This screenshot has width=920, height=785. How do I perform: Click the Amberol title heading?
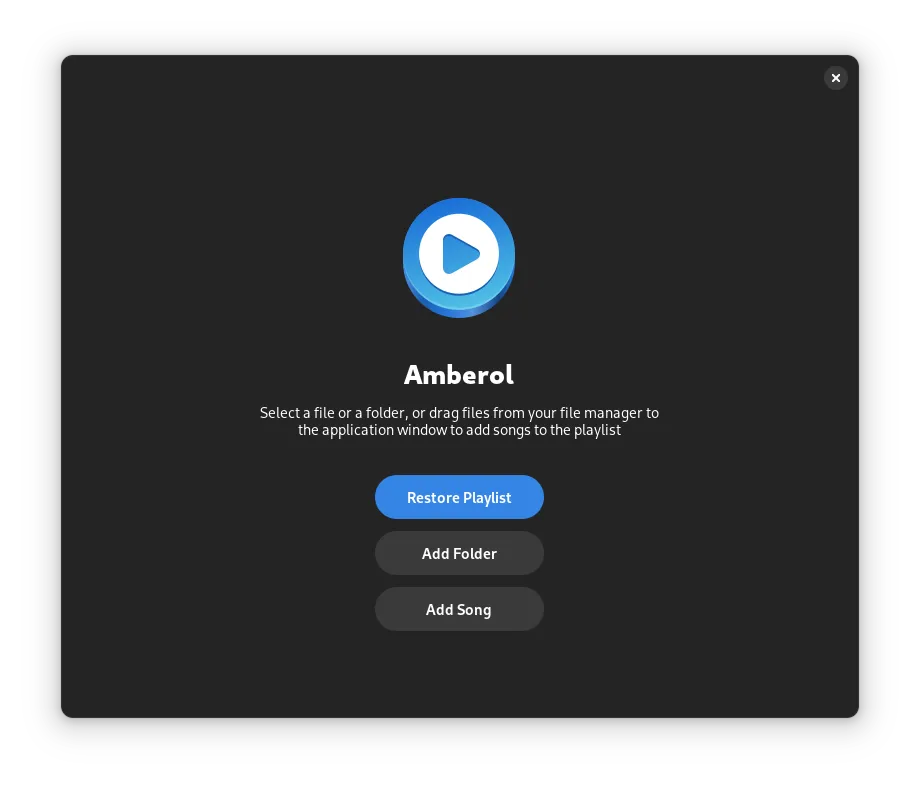pyautogui.click(x=459, y=375)
